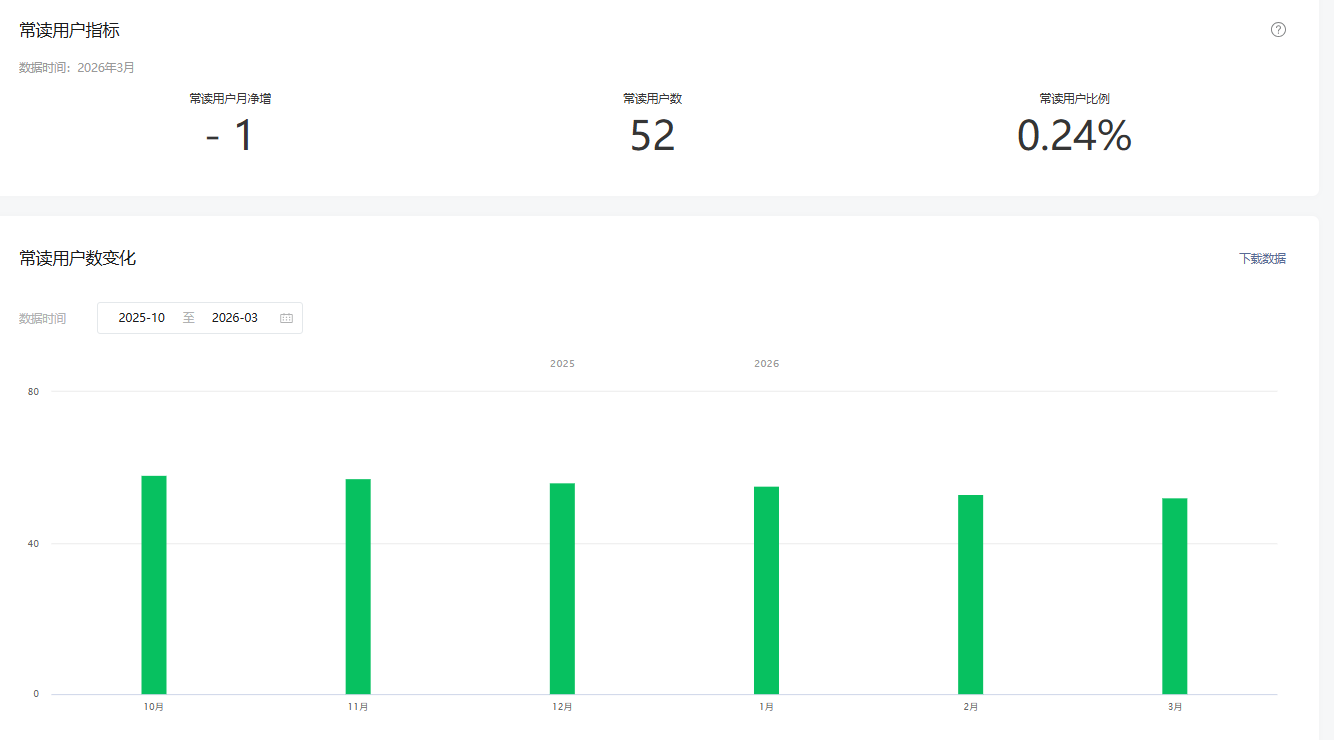
Task: Open the calendar icon in date range picker
Action: point(286,318)
